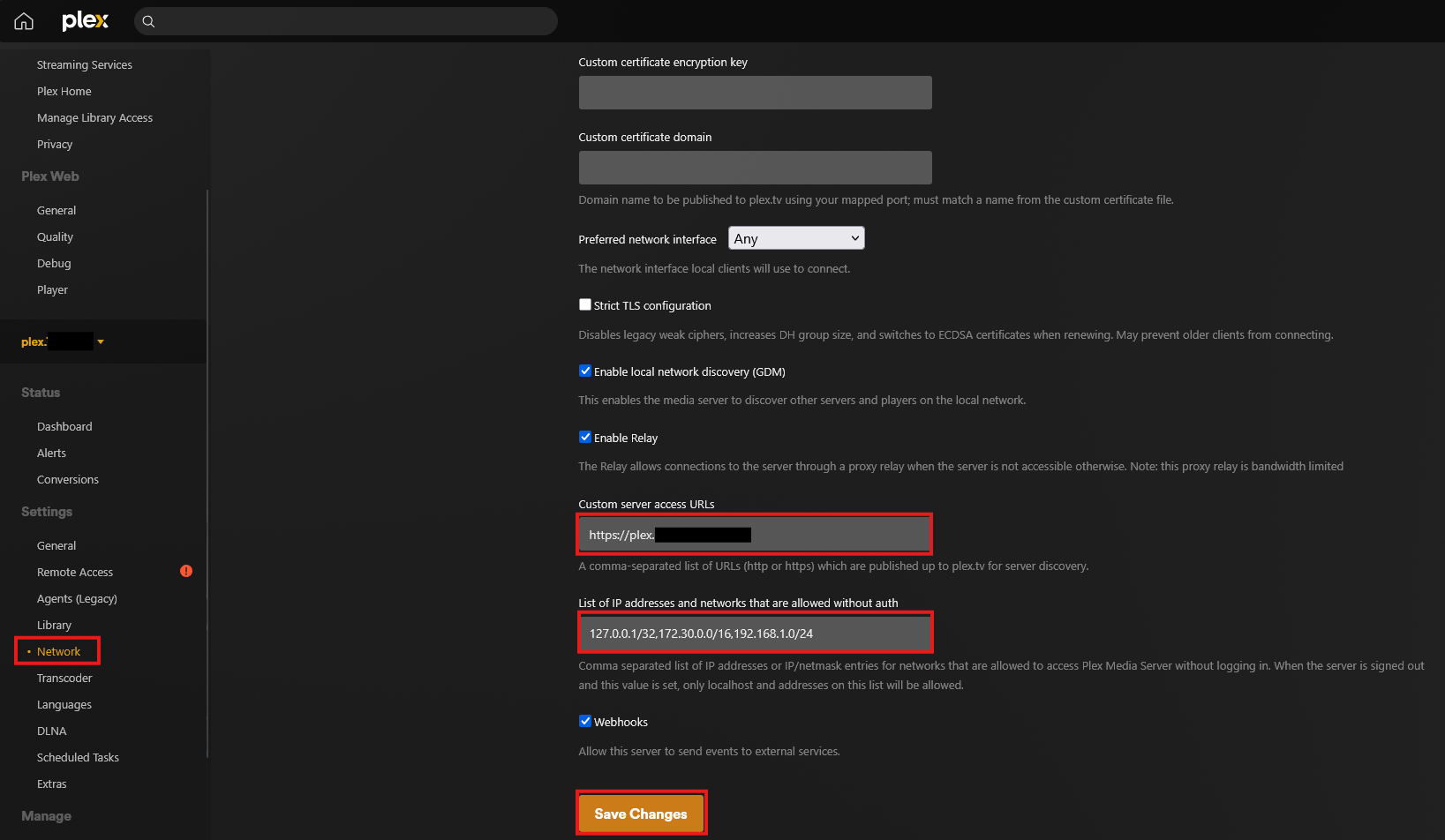Click the Plex Web section heading
1445x840 pixels.
pos(50,176)
